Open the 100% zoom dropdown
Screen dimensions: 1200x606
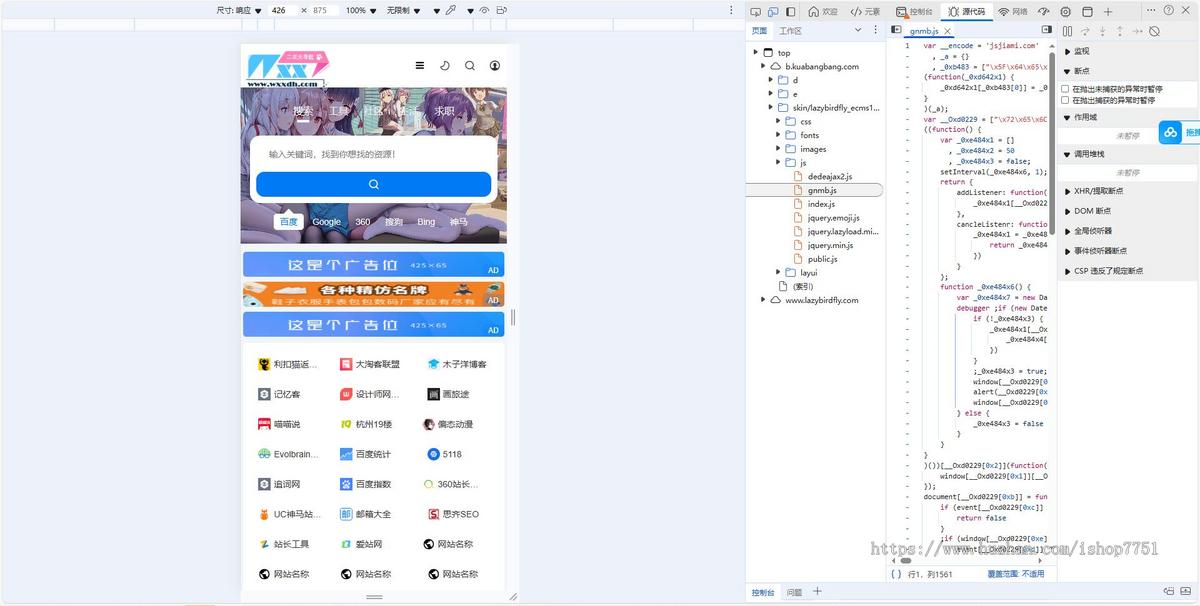point(360,10)
